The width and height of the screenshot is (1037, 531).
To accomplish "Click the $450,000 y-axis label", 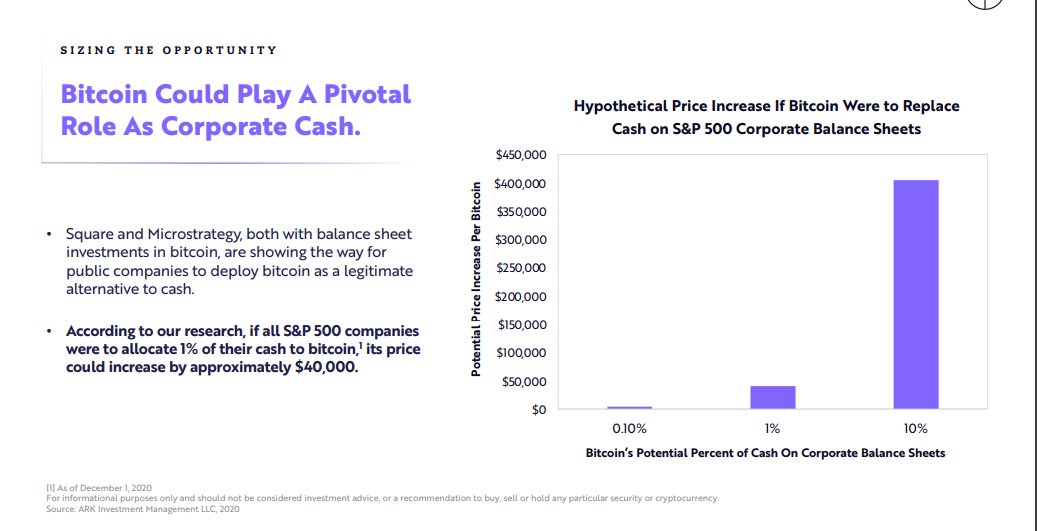I will pyautogui.click(x=520, y=155).
